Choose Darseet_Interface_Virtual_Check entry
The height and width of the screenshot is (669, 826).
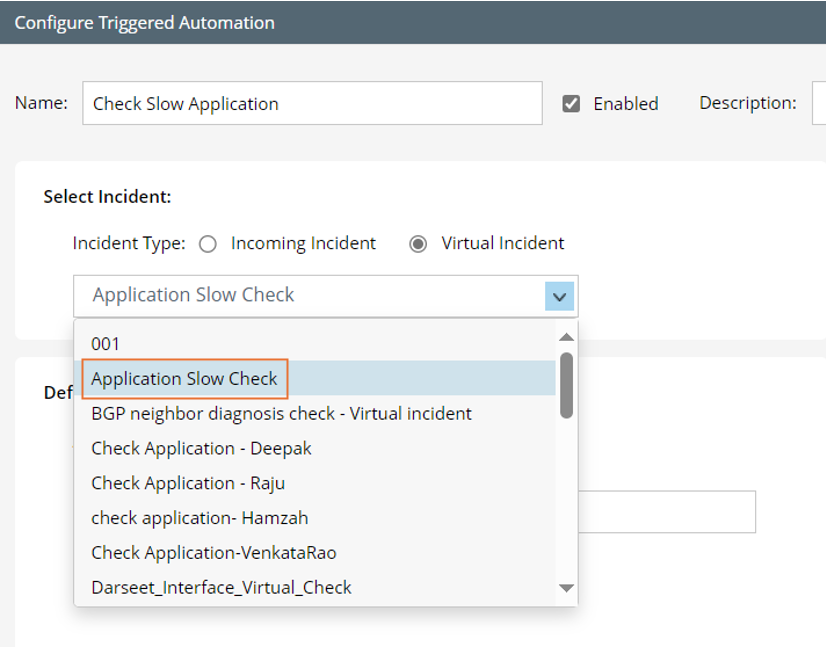point(221,587)
